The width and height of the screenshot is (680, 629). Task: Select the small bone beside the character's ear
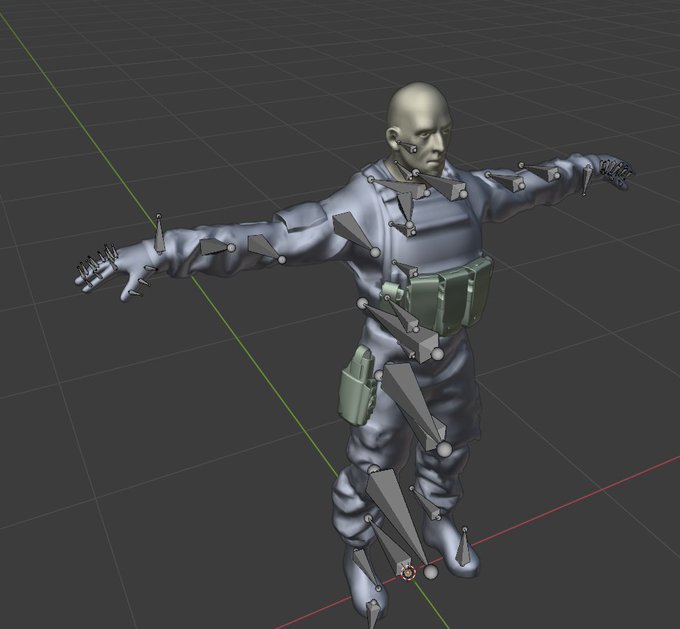(405, 145)
